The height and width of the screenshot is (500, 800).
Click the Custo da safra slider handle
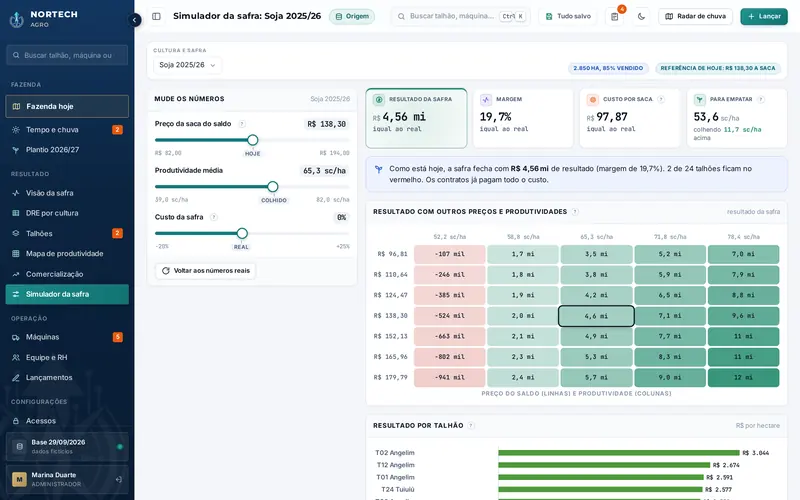pos(242,233)
